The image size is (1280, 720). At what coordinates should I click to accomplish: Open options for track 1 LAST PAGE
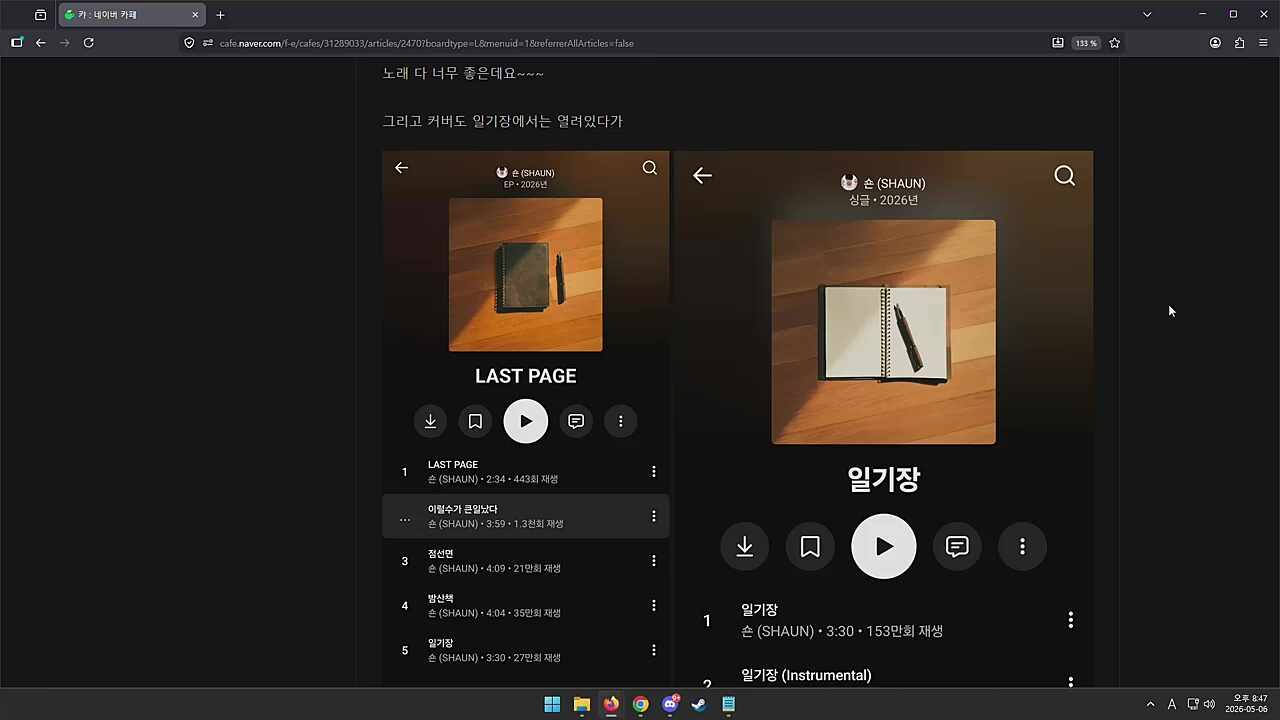(654, 471)
